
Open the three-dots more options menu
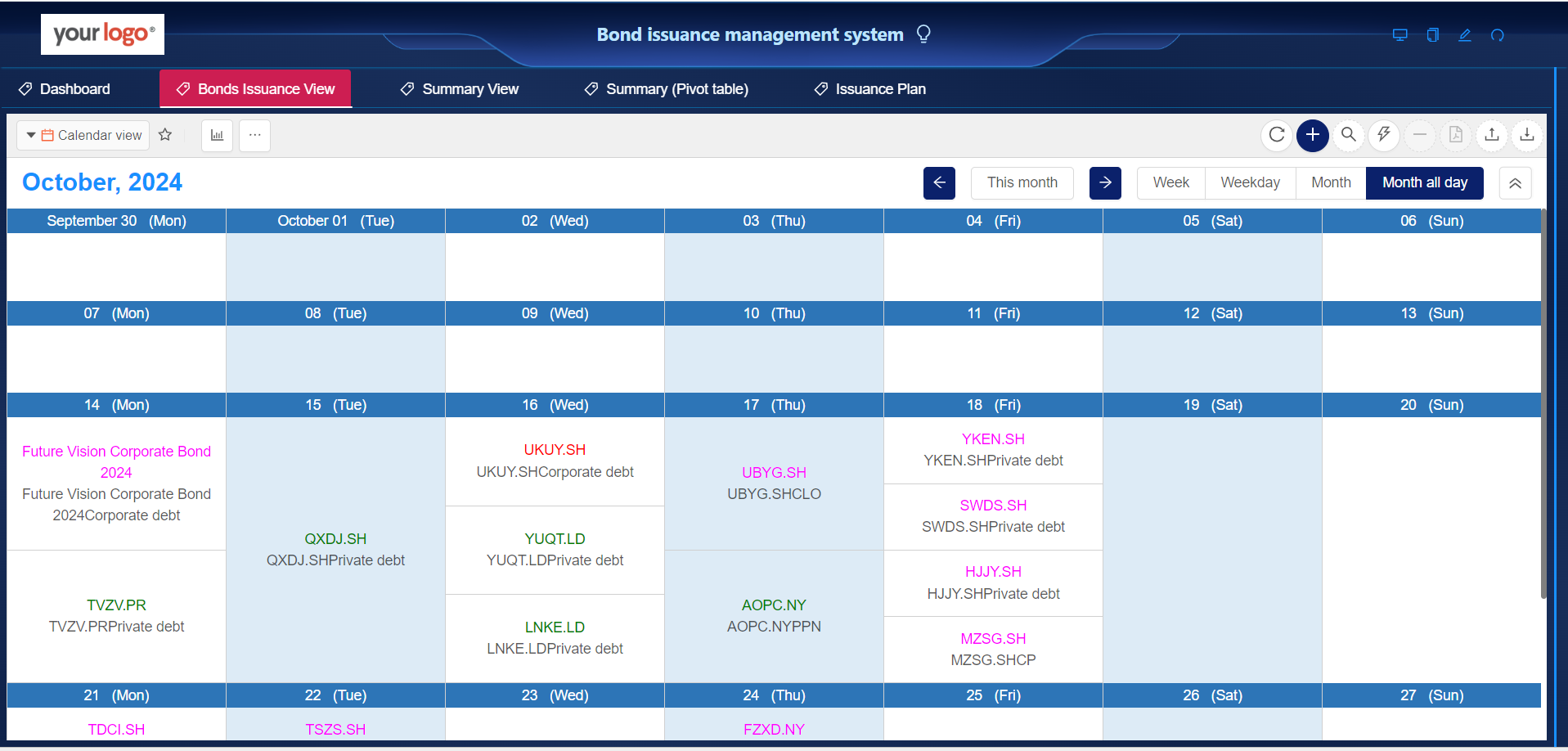pyautogui.click(x=254, y=135)
